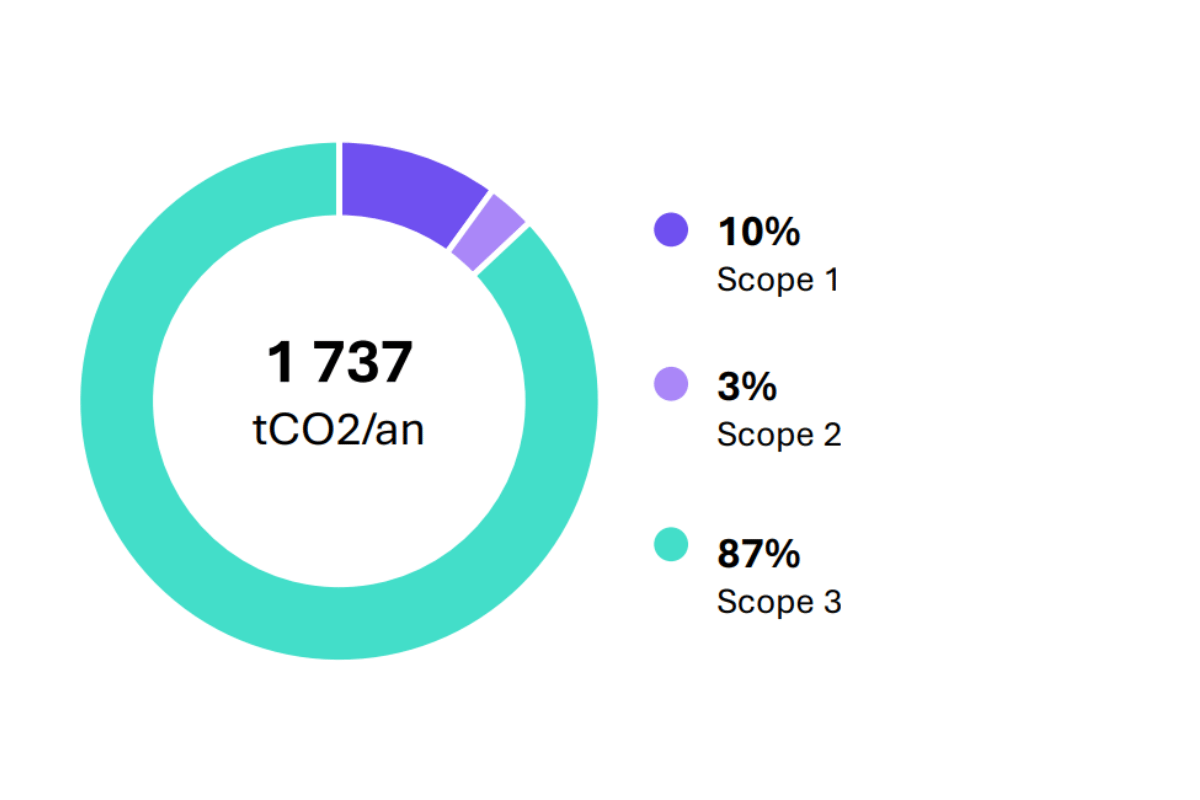This screenshot has width=1200, height=800.
Task: Click the percent sign in the 87% value
Action: point(783,553)
